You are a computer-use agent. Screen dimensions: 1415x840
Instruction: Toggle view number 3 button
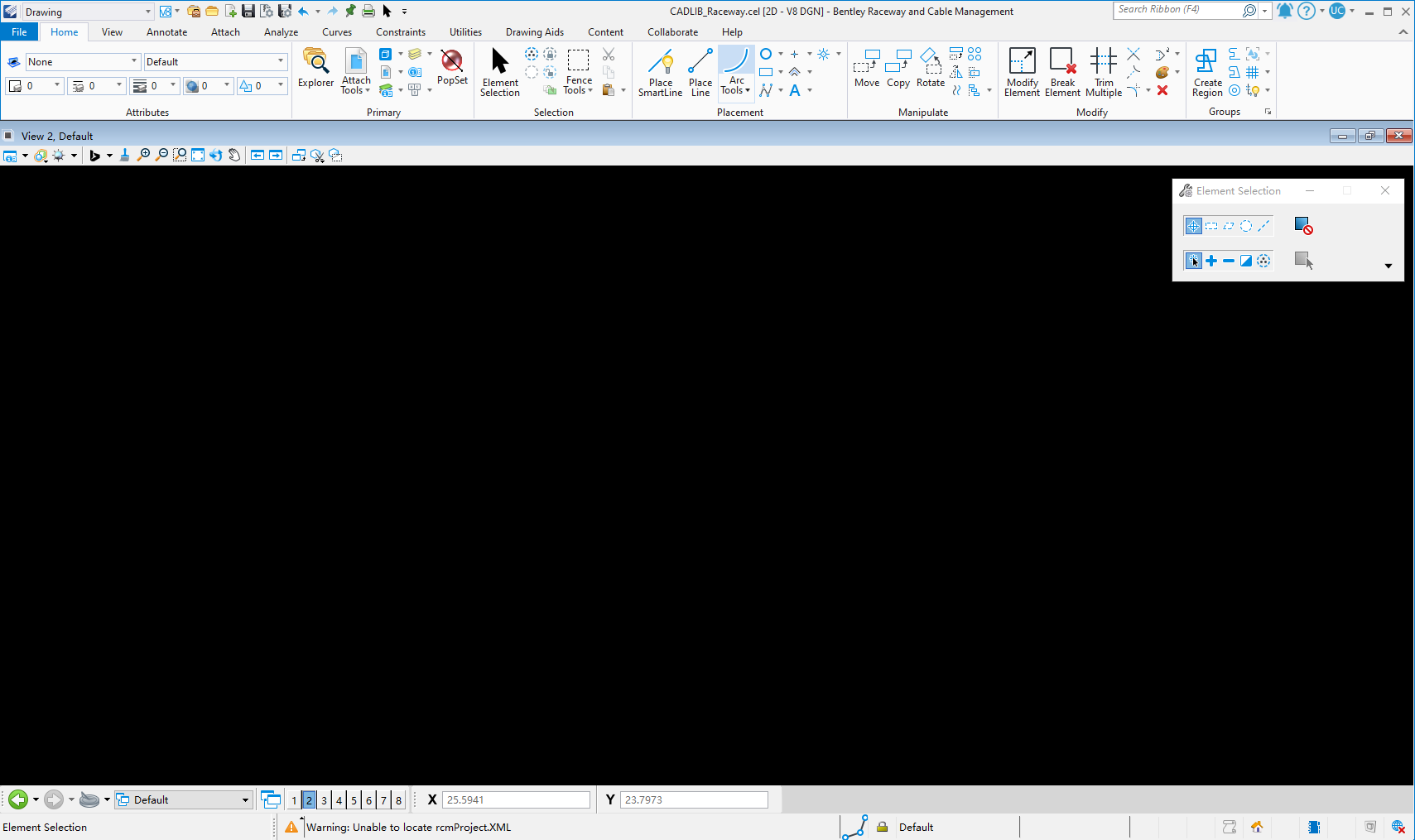pyautogui.click(x=324, y=800)
